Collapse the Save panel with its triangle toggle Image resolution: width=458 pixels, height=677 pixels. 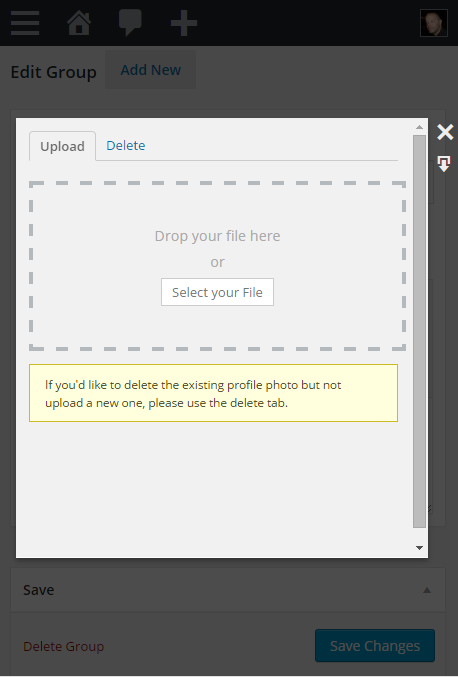[426, 590]
